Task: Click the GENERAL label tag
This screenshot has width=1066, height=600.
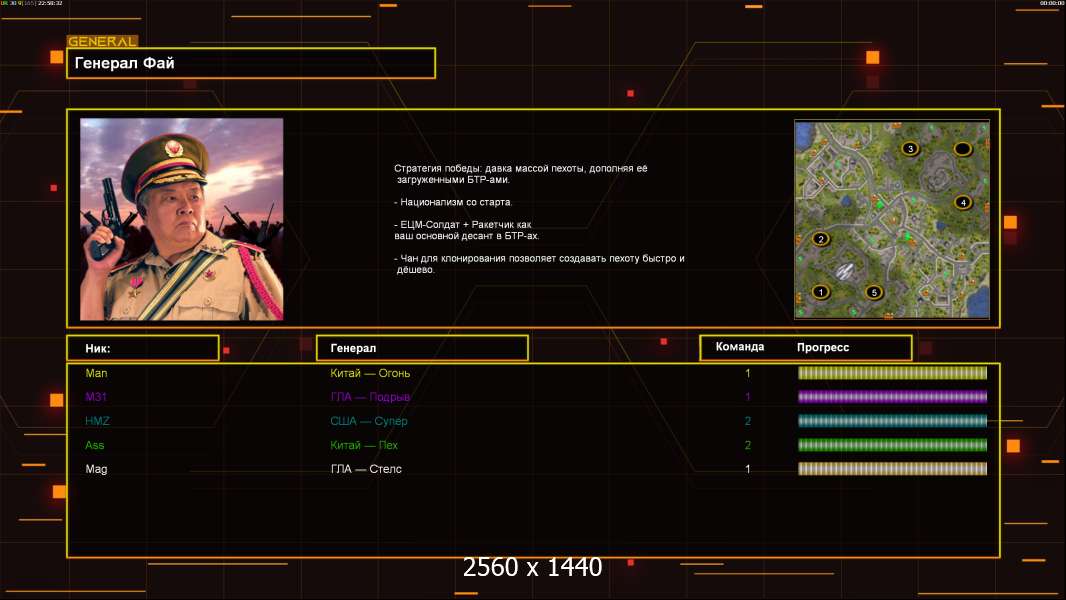Action: pos(102,42)
